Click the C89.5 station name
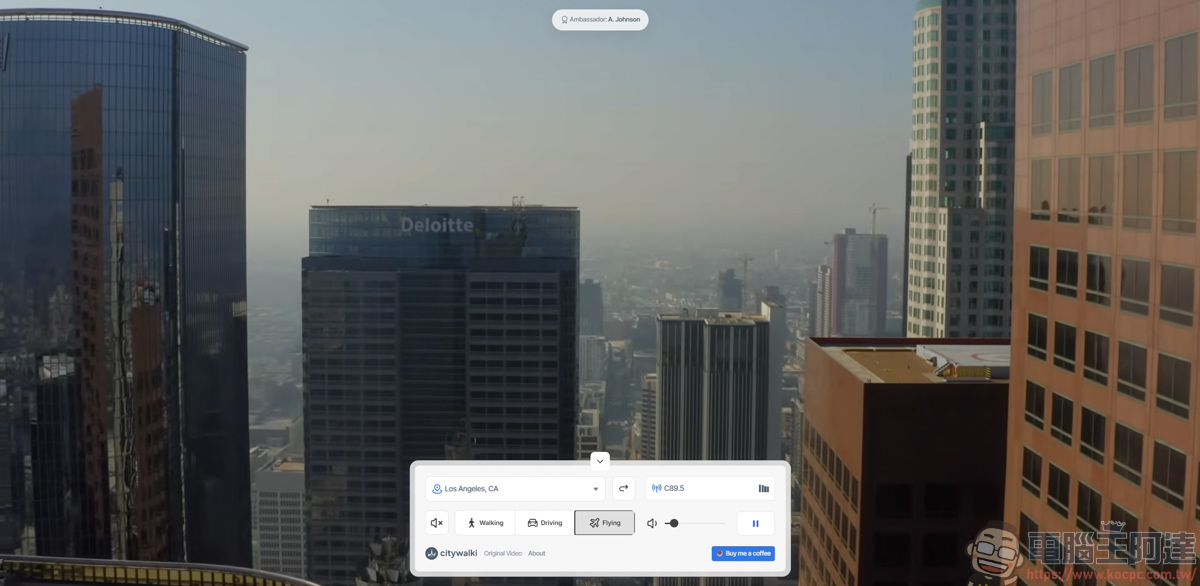Viewport: 1200px width, 586px height. (x=674, y=489)
